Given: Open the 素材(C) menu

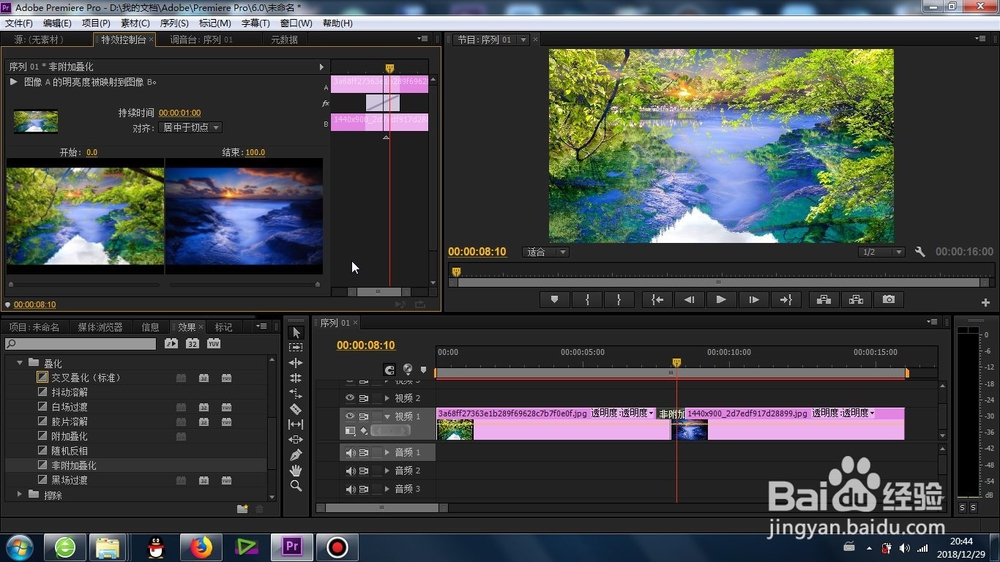Looking at the screenshot, I should 135,23.
